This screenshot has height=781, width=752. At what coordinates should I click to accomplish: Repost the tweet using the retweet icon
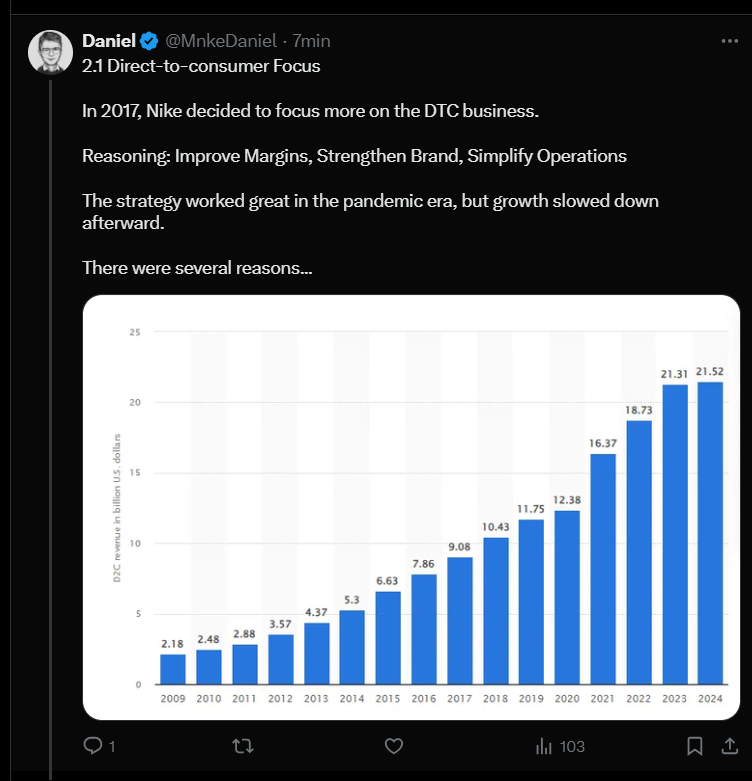click(x=242, y=746)
